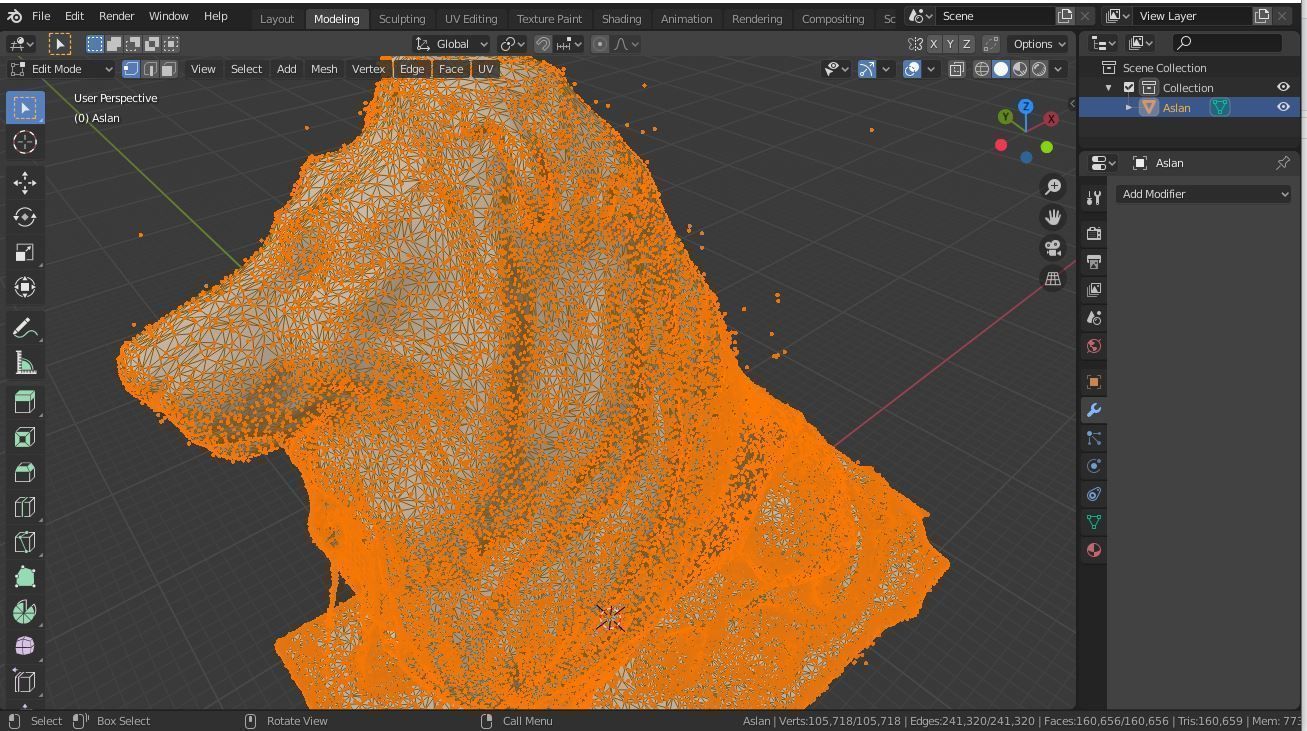
Task: Open the Render menu
Action: 116,16
